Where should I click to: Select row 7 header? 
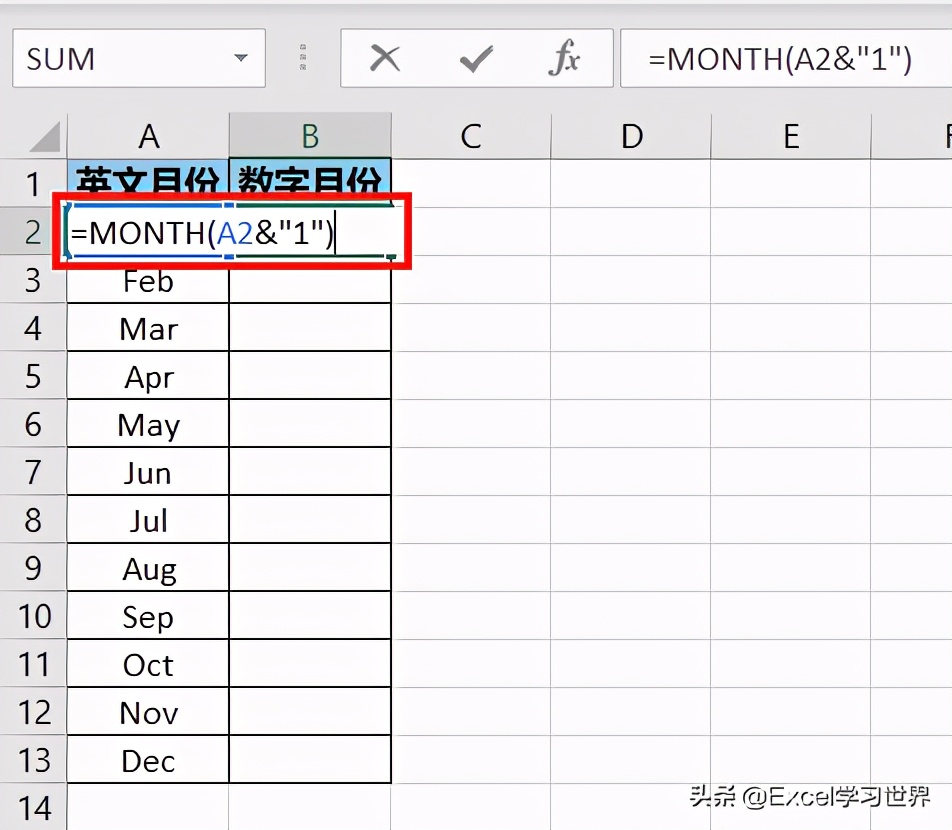pos(33,471)
